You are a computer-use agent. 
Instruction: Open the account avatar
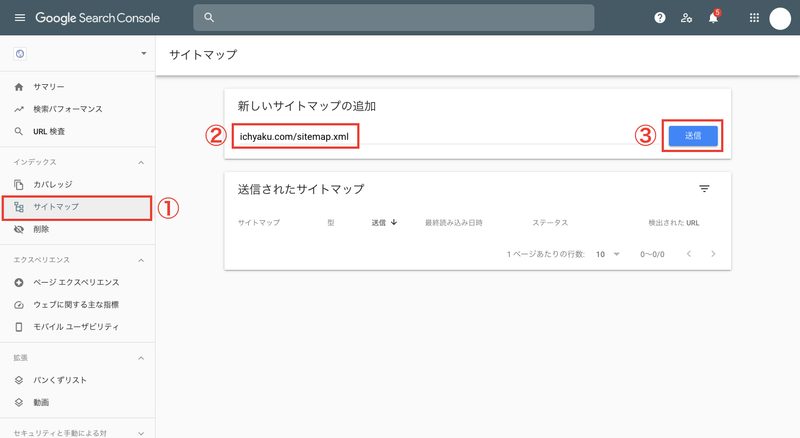click(x=780, y=19)
